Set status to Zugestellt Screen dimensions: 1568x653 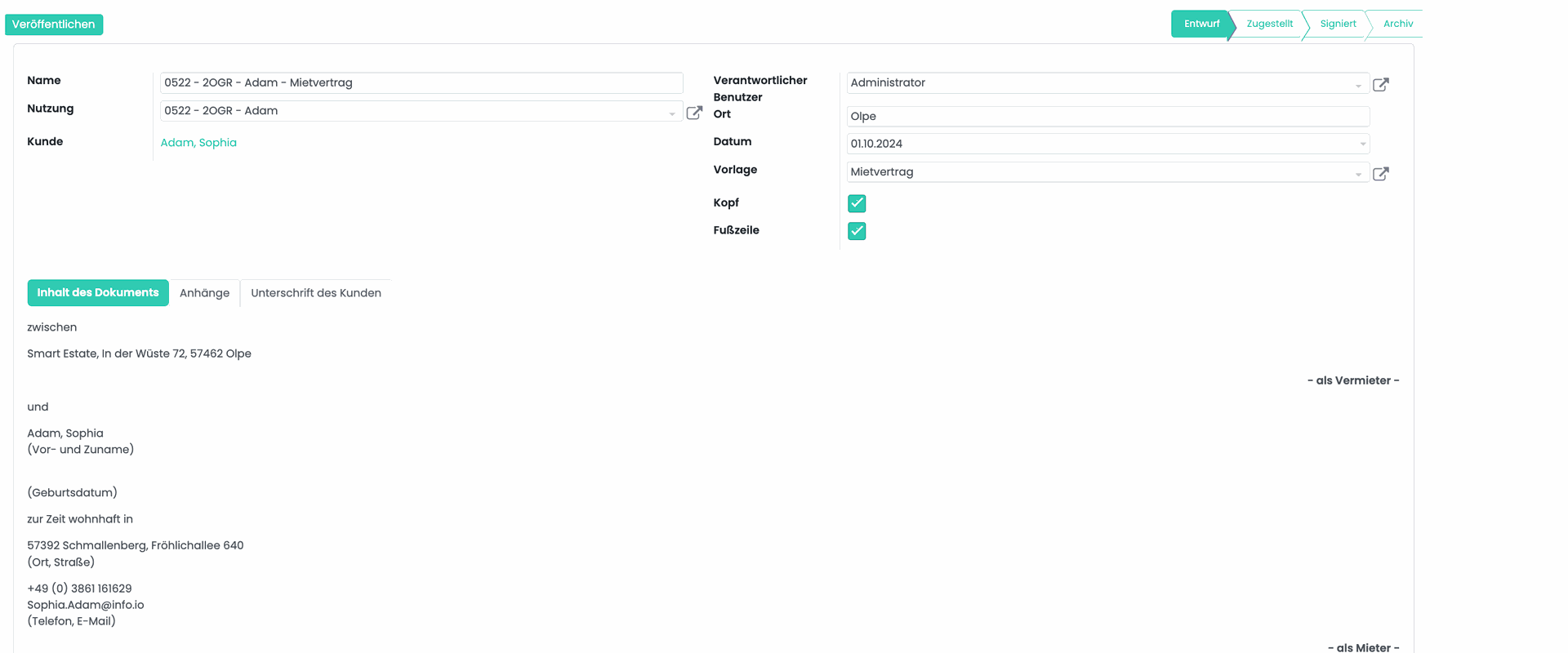(x=1269, y=24)
